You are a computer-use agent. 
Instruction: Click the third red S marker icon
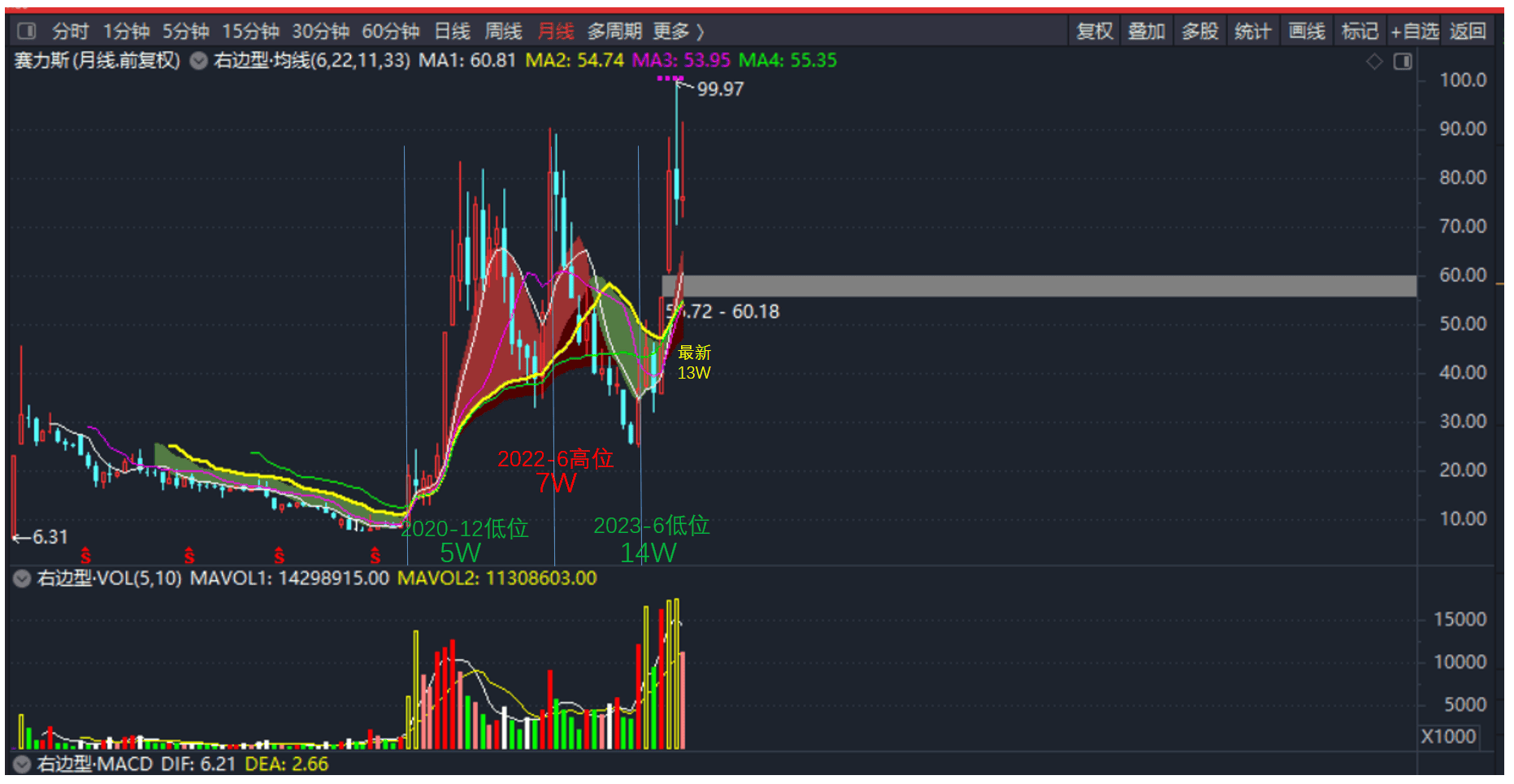point(280,557)
